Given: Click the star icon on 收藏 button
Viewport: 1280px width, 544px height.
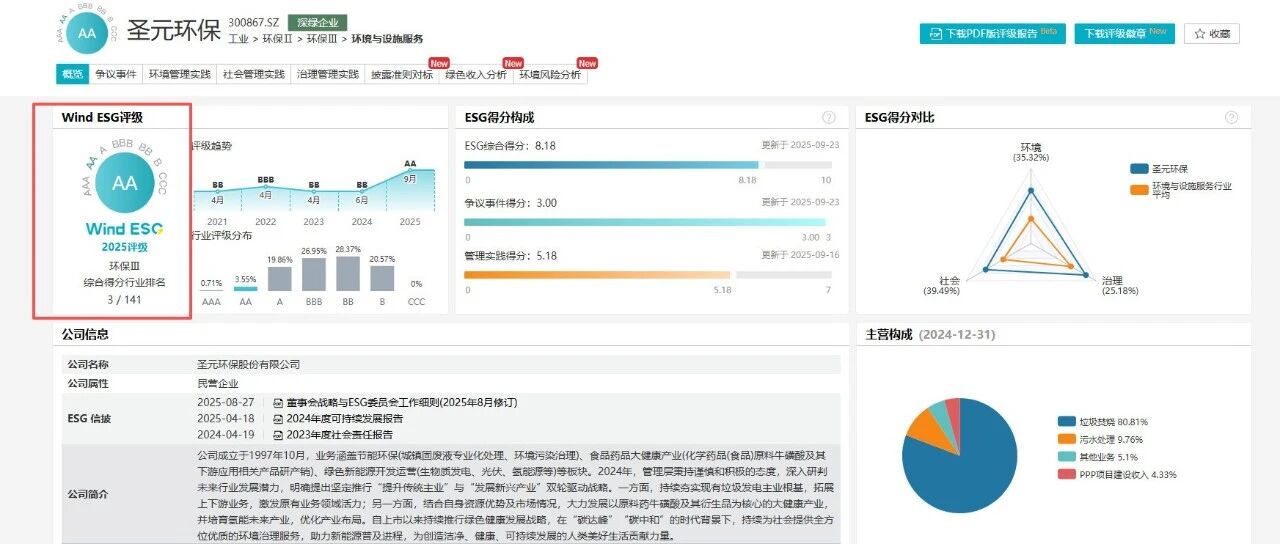Looking at the screenshot, I should coord(1200,34).
